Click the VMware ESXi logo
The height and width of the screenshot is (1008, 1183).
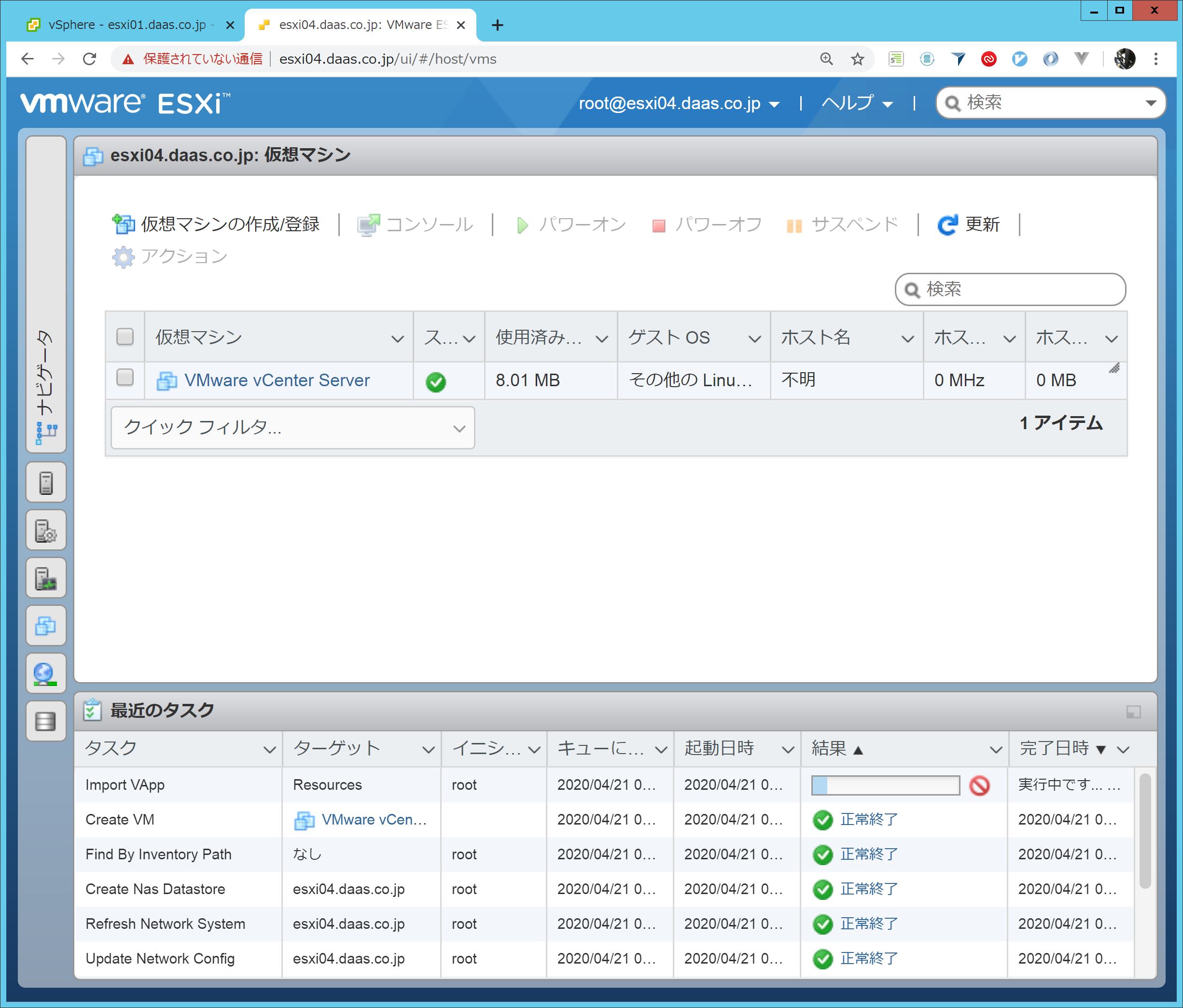(125, 103)
